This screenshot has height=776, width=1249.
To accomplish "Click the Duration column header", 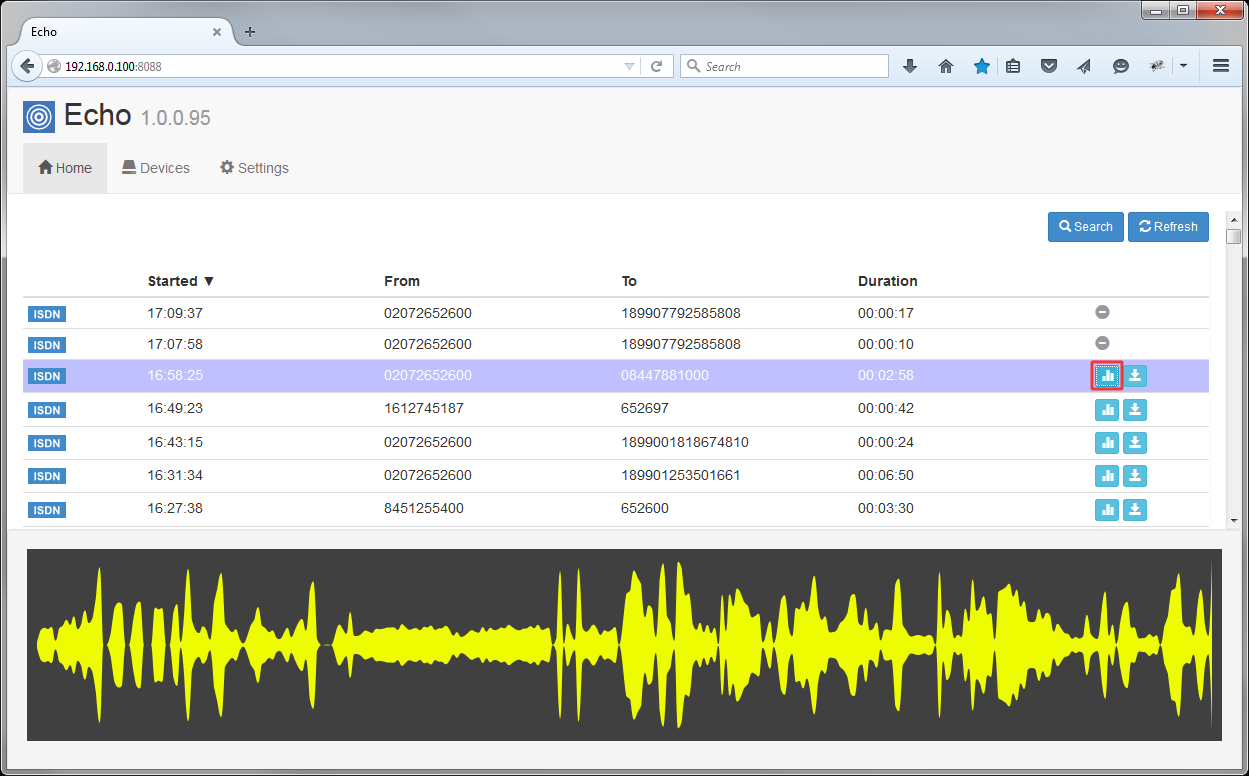I will click(888, 281).
